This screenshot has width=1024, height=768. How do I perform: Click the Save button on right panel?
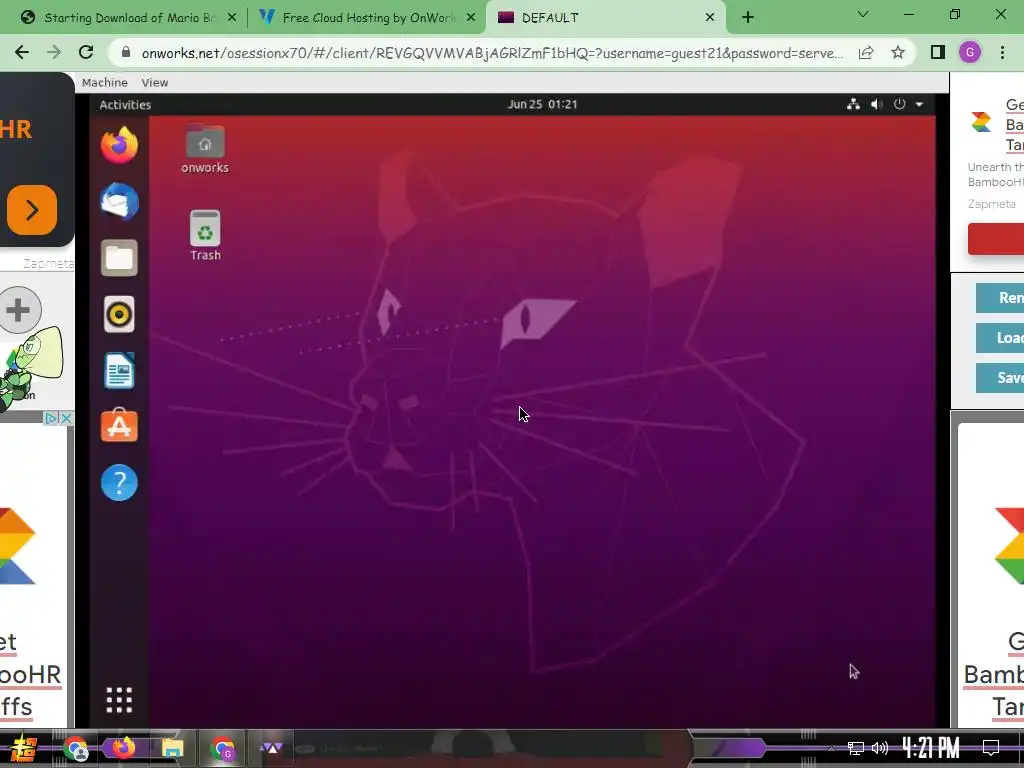click(1001, 377)
